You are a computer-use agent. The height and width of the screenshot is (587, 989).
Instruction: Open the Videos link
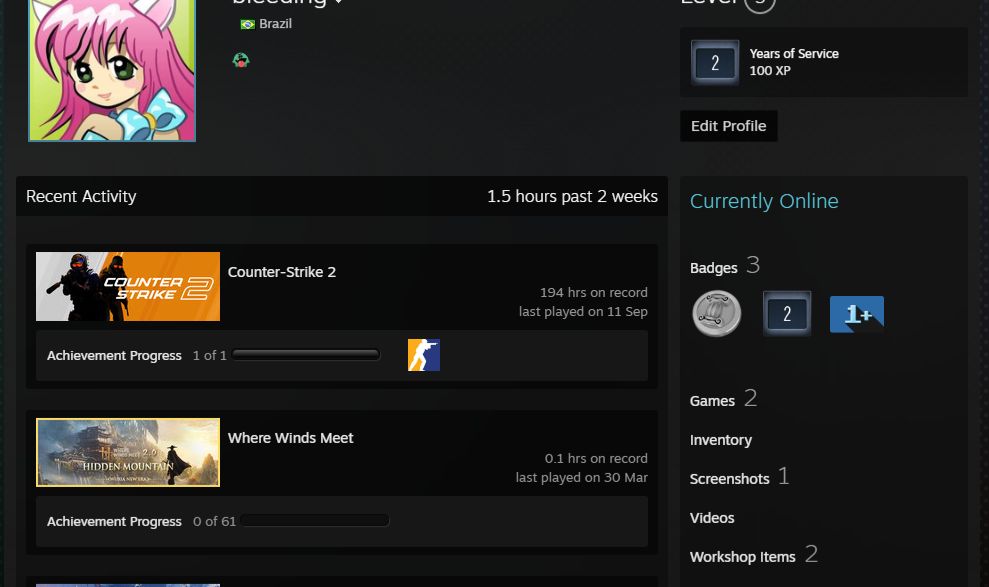point(712,518)
